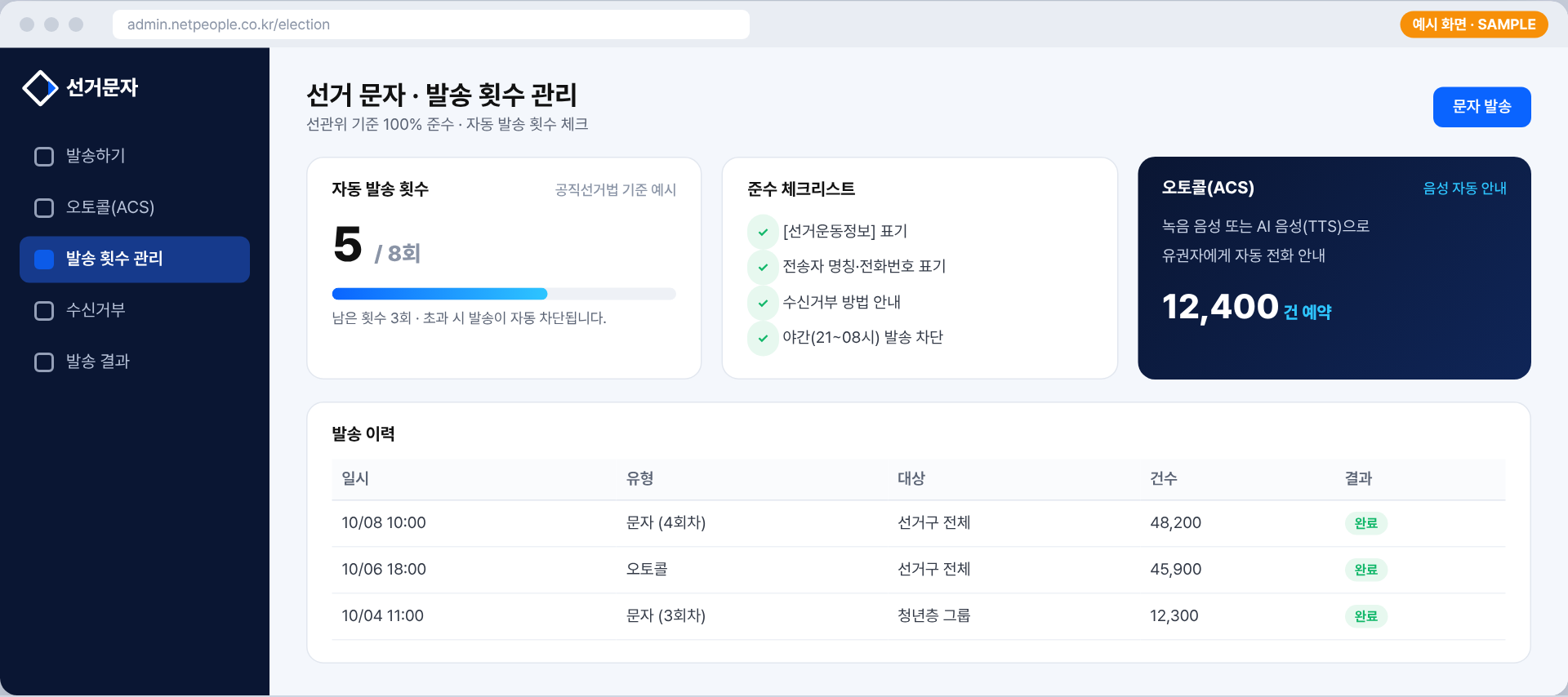
Task: Click the 준수 체크리스트 card title
Action: click(x=801, y=189)
